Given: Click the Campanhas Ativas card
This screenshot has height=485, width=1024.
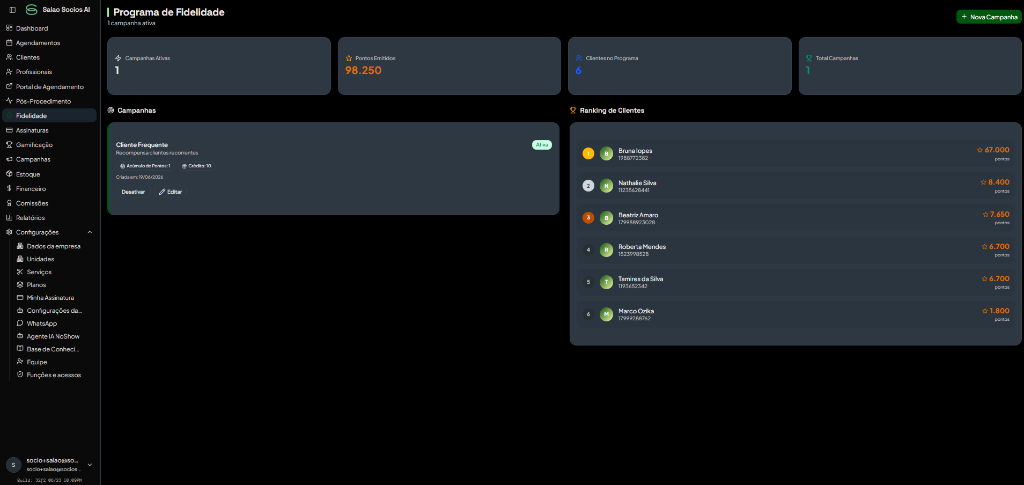Looking at the screenshot, I should [219, 66].
